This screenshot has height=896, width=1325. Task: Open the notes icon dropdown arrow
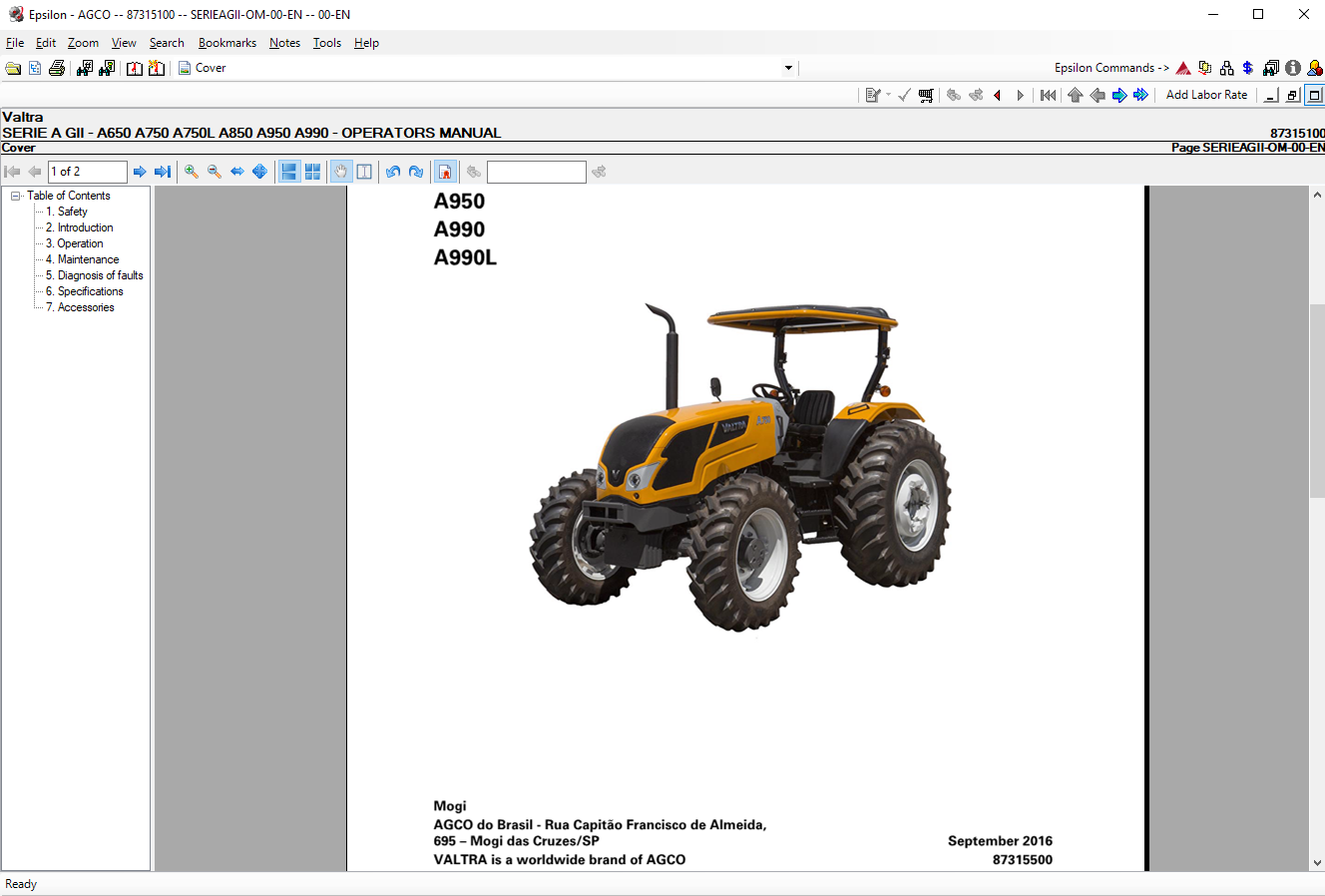coord(889,95)
